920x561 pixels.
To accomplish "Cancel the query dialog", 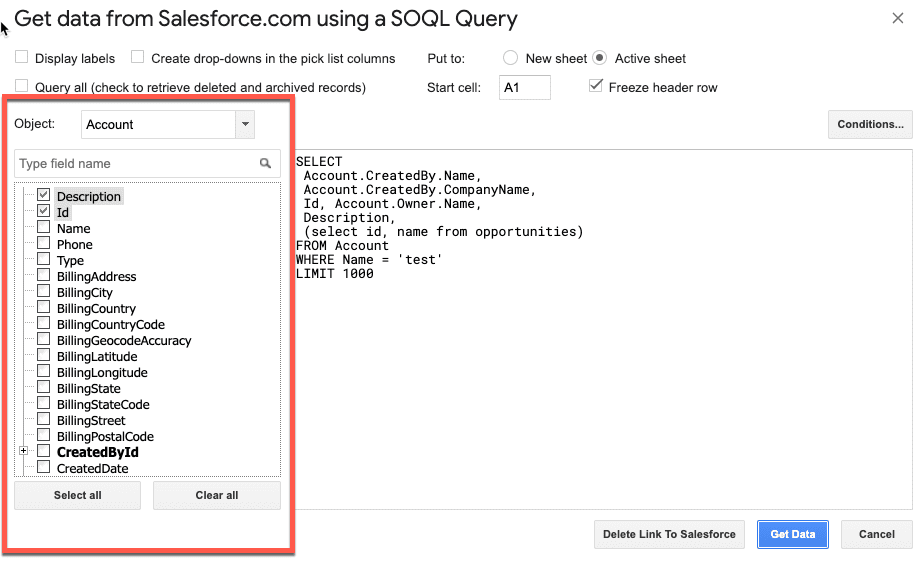I will click(876, 534).
